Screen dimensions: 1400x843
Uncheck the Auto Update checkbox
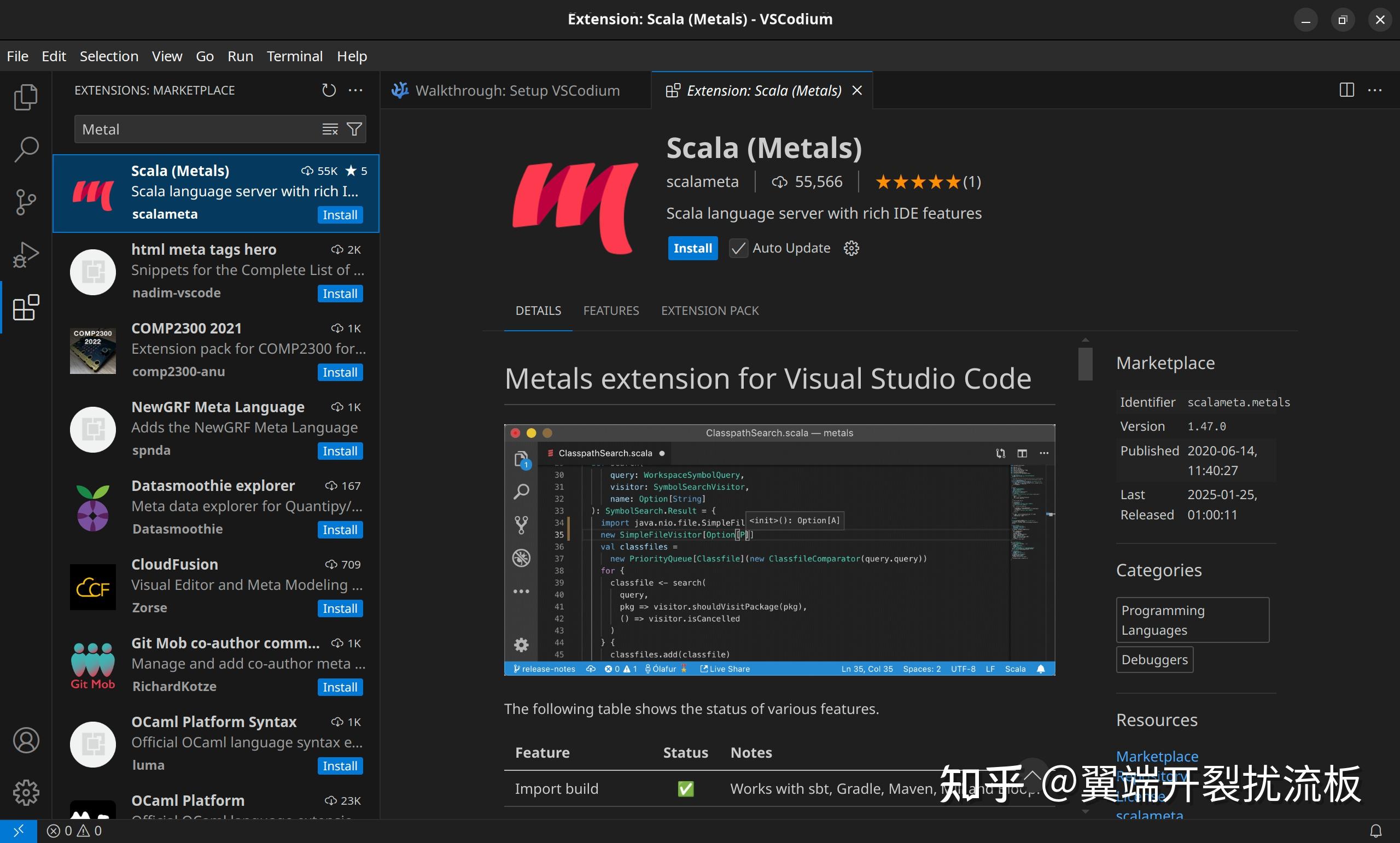pyautogui.click(x=738, y=248)
